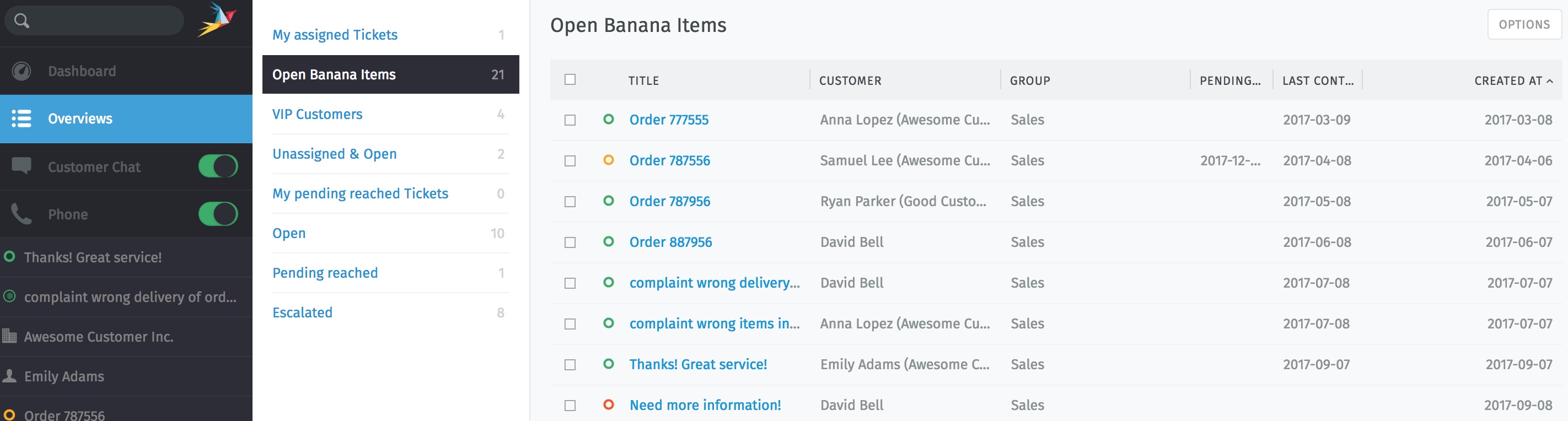The width and height of the screenshot is (1568, 421).
Task: Click the Overviews list icon
Action: (x=22, y=118)
